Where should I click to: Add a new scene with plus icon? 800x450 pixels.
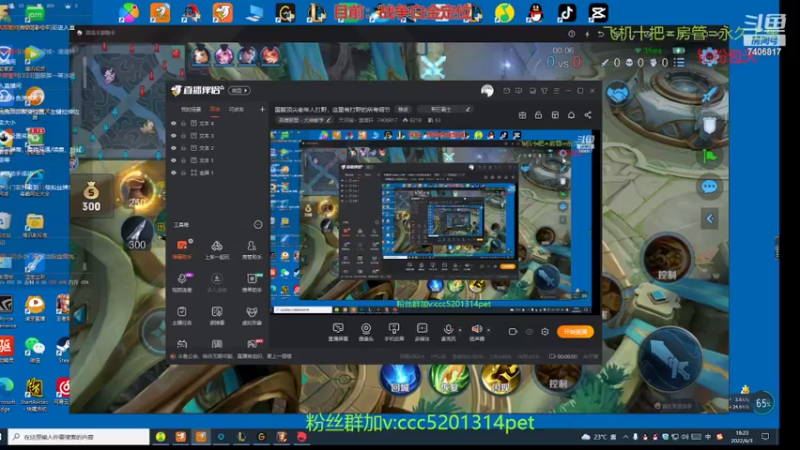262,109
